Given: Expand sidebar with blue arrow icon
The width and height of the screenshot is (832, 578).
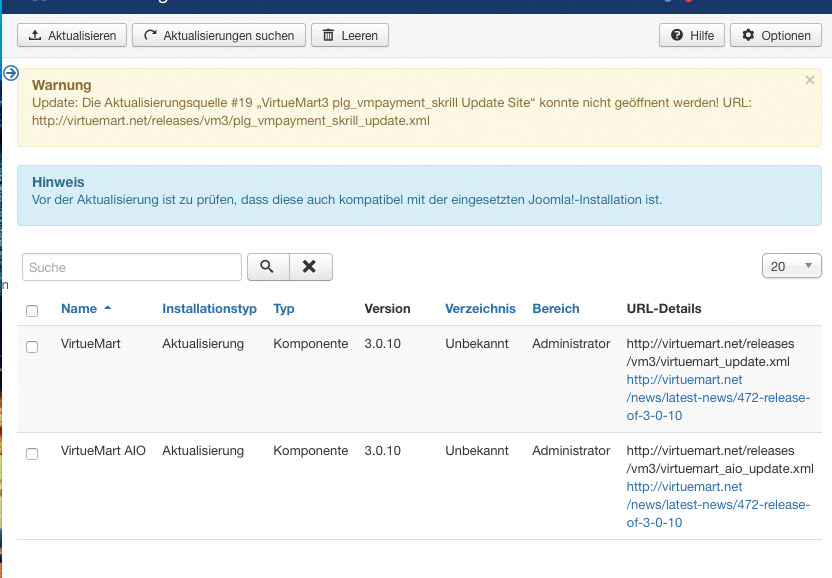Looking at the screenshot, I should pos(11,73).
